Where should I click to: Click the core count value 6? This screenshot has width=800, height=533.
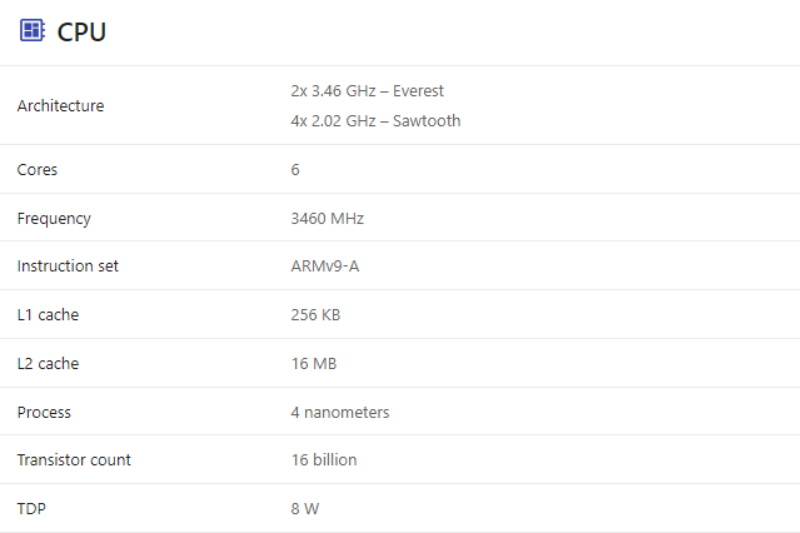295,170
